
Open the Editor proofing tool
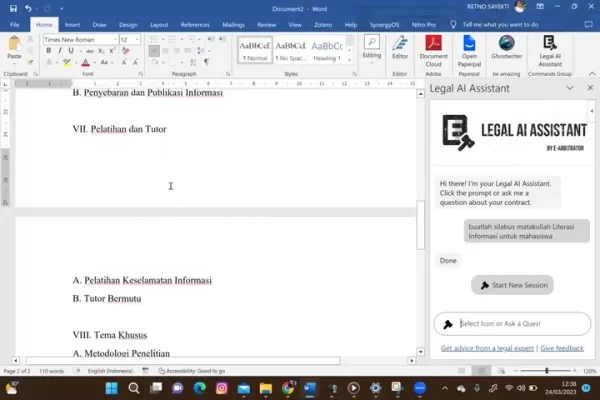pyautogui.click(x=400, y=48)
